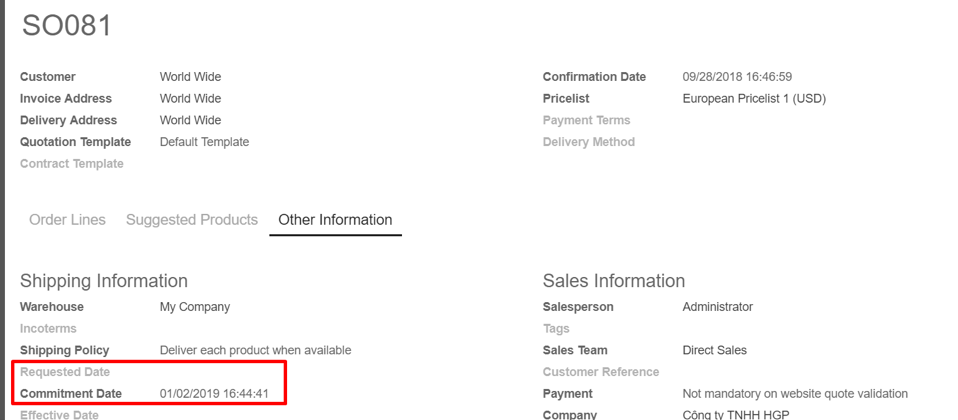This screenshot has height=420, width=958.
Task: Select the Other Information tab
Action: (x=335, y=220)
